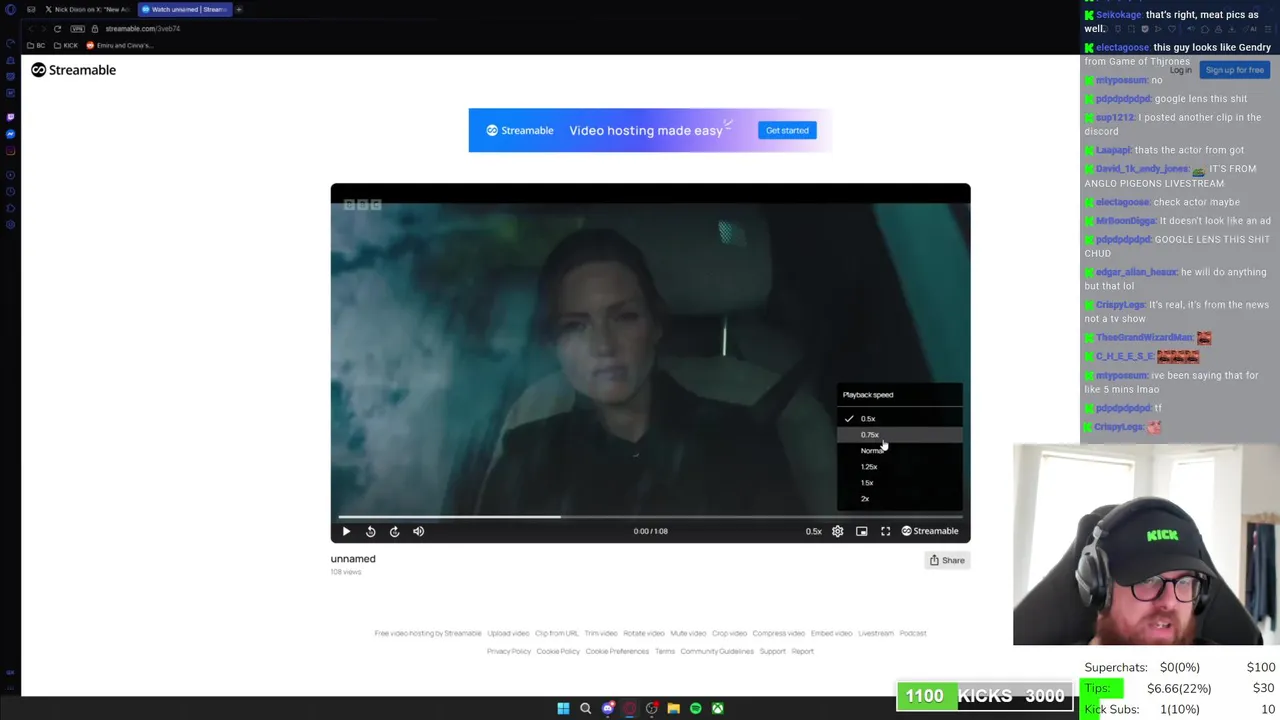Open Opera menu icon
The width and height of the screenshot is (1280, 720).
[x=11, y=9]
